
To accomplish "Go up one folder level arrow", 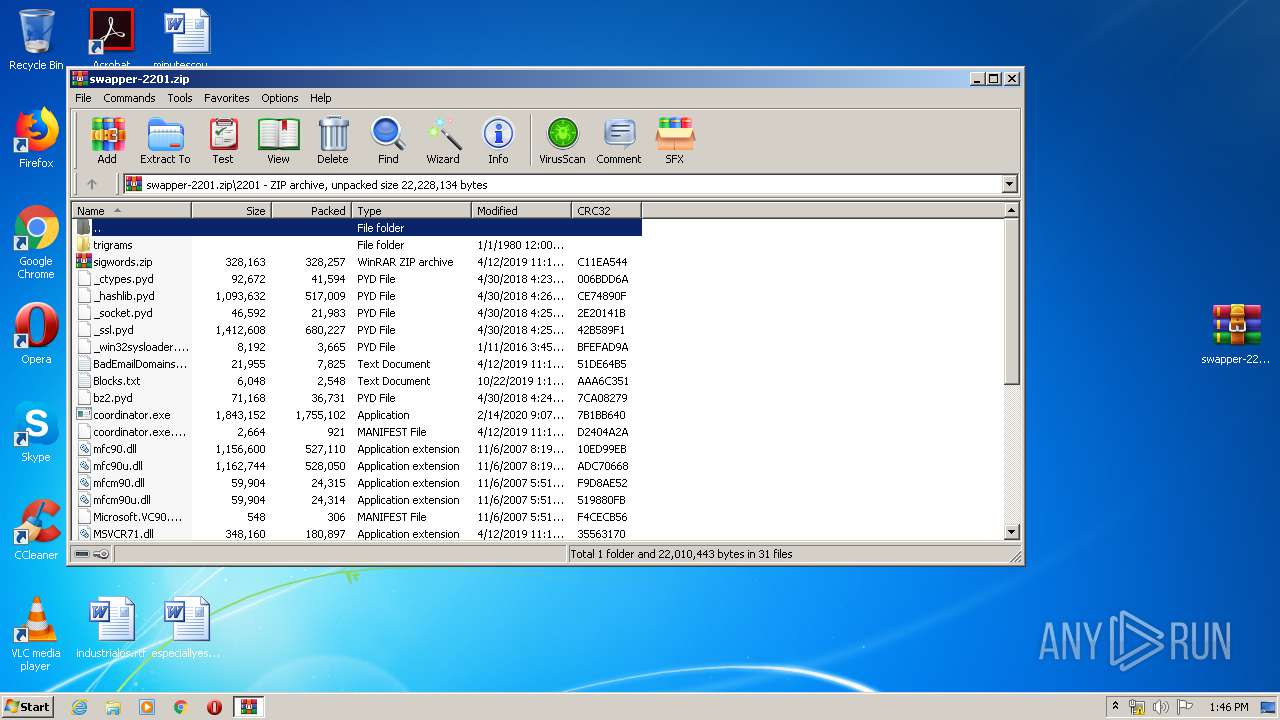I will (92, 184).
